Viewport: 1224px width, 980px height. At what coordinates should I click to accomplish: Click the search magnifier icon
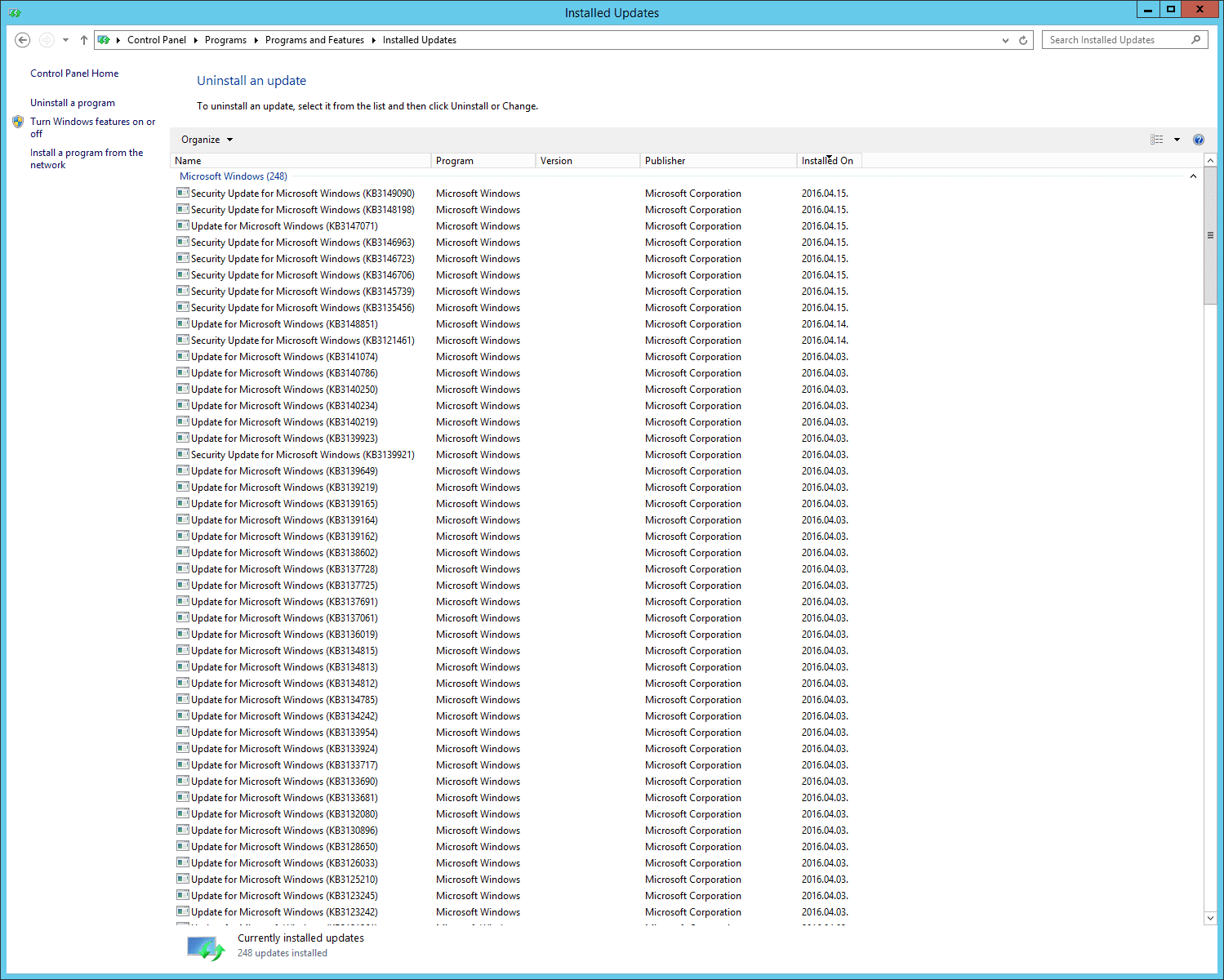(x=1196, y=39)
